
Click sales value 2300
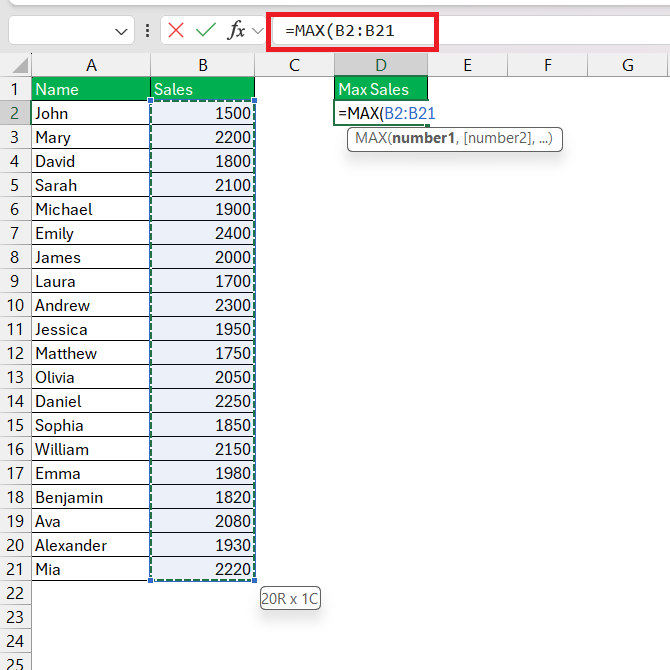[x=203, y=305]
